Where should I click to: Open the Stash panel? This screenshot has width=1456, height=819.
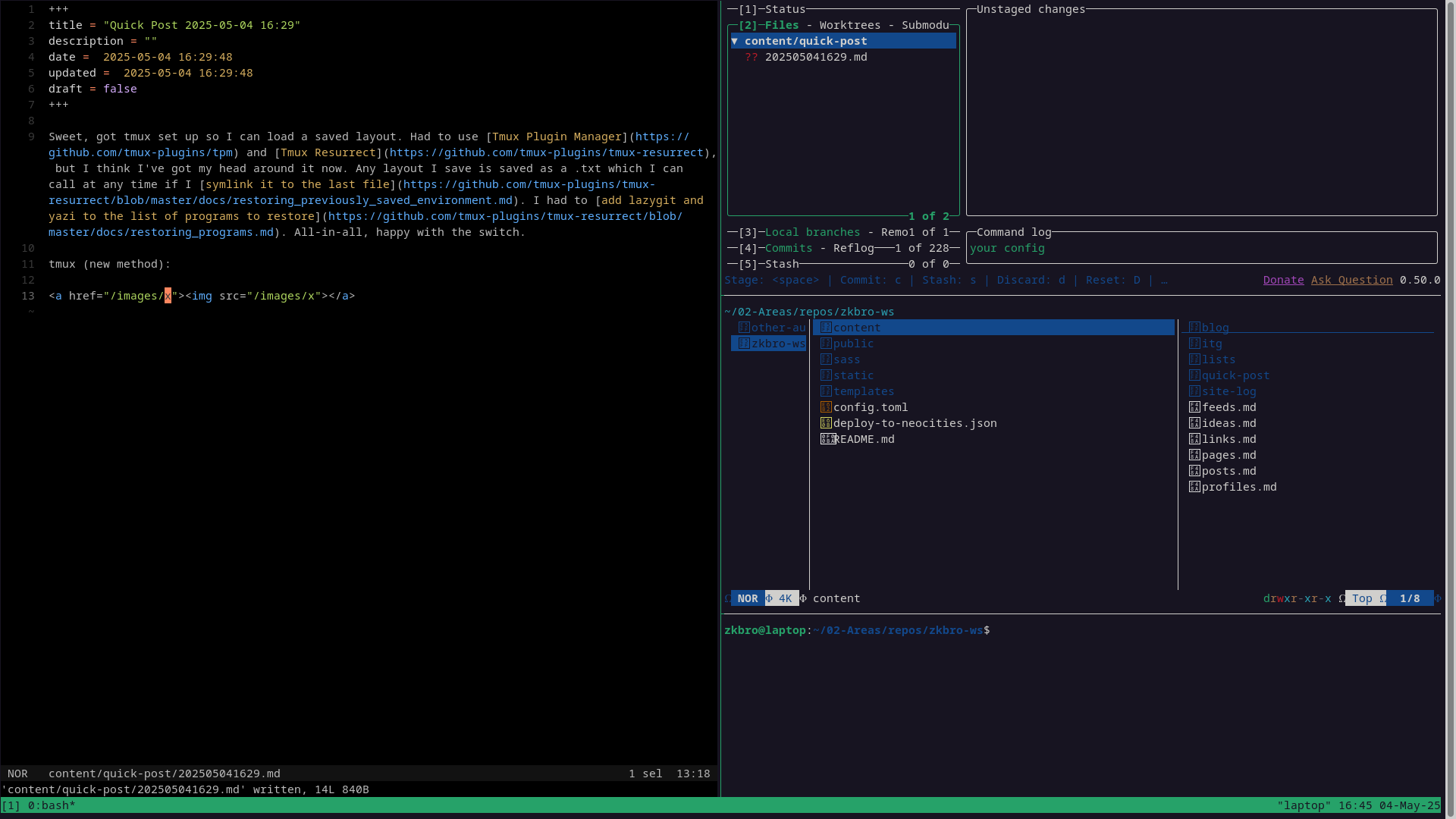click(x=781, y=264)
